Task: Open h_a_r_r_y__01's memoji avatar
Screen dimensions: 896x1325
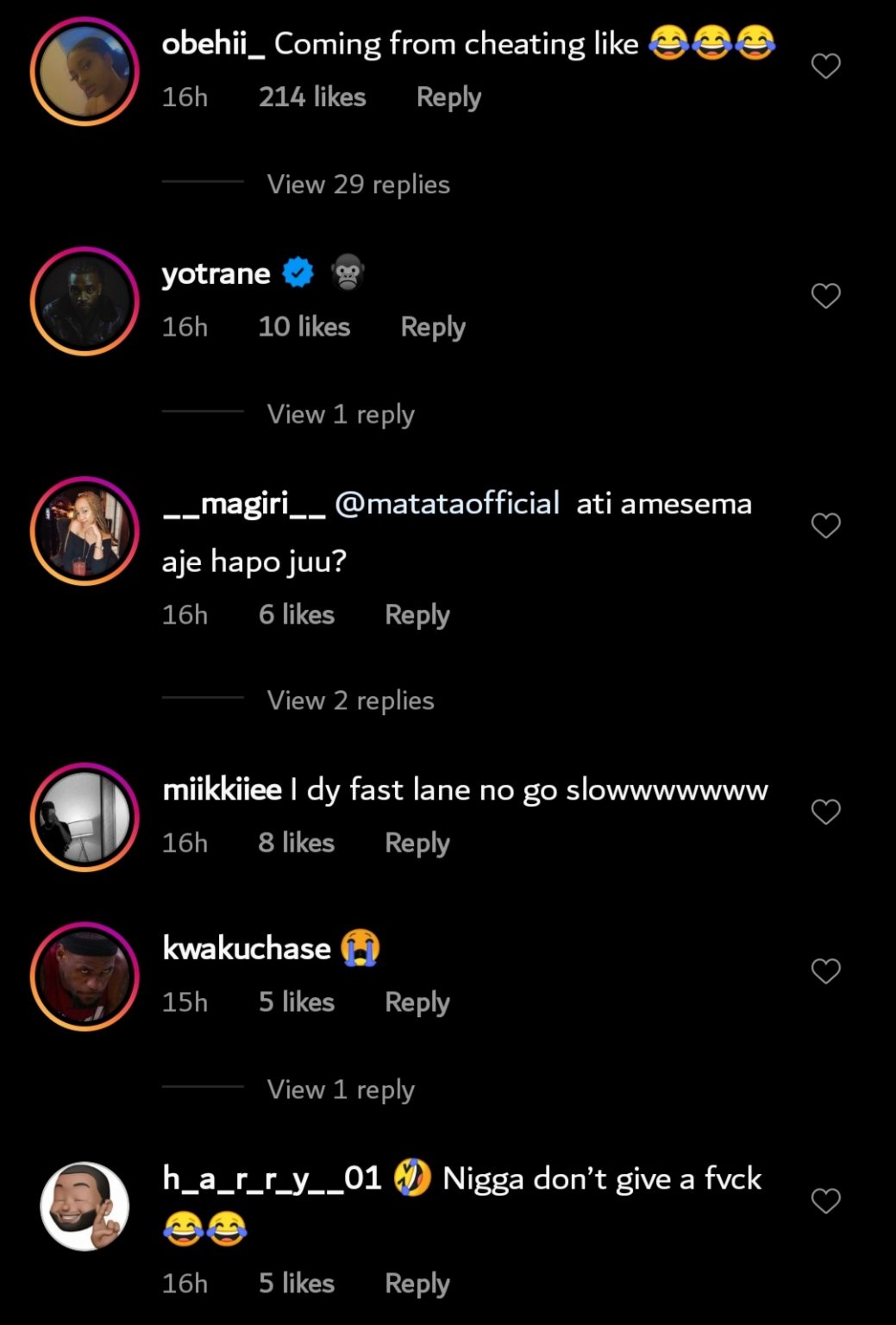Action: tap(85, 1206)
